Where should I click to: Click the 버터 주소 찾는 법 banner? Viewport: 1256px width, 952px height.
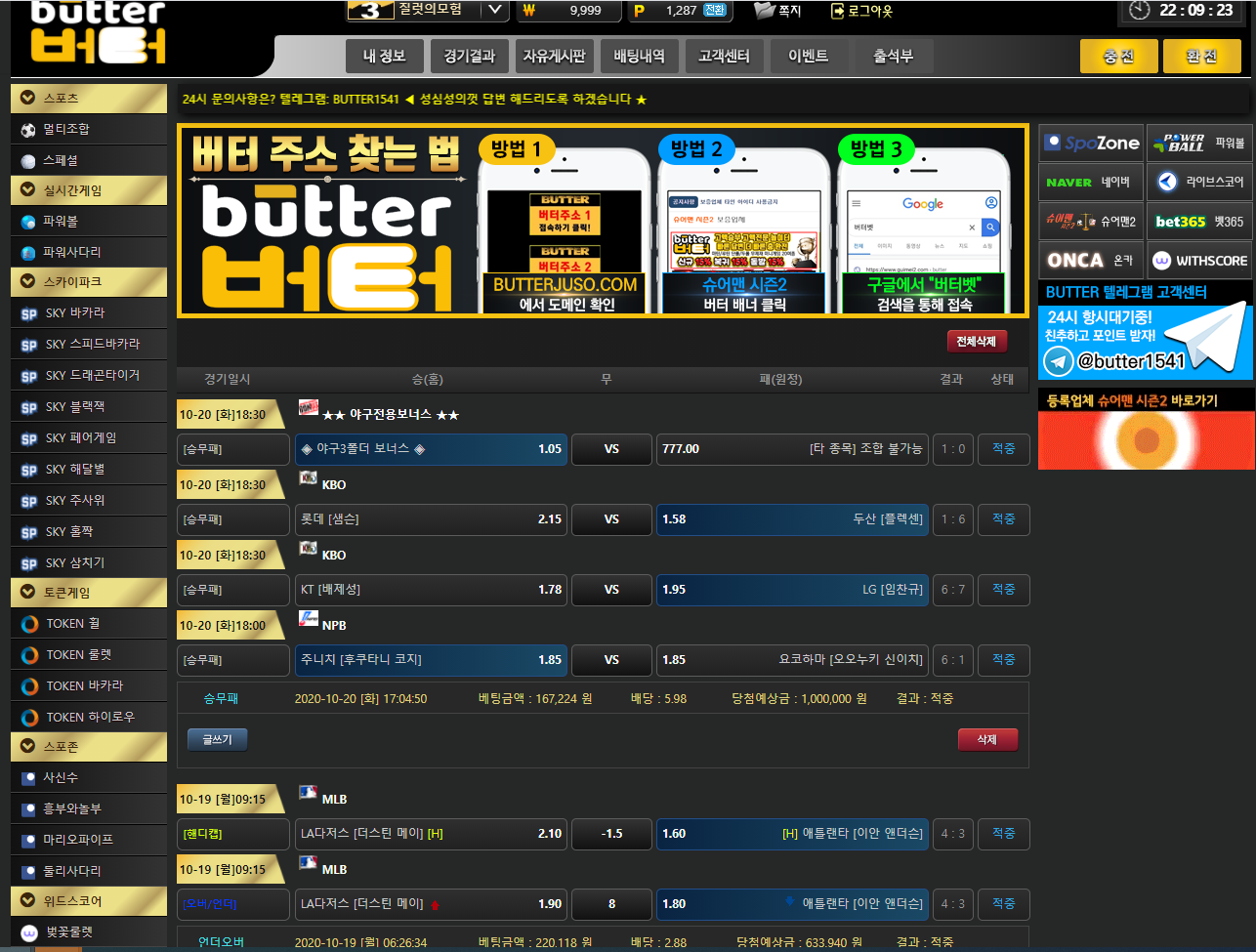click(602, 221)
